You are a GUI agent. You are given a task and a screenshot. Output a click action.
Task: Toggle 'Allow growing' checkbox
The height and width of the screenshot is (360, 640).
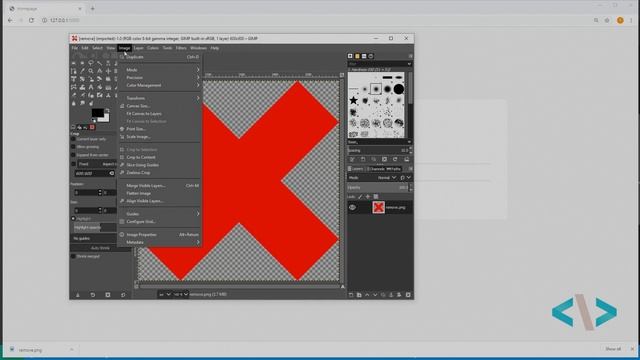click(x=73, y=147)
